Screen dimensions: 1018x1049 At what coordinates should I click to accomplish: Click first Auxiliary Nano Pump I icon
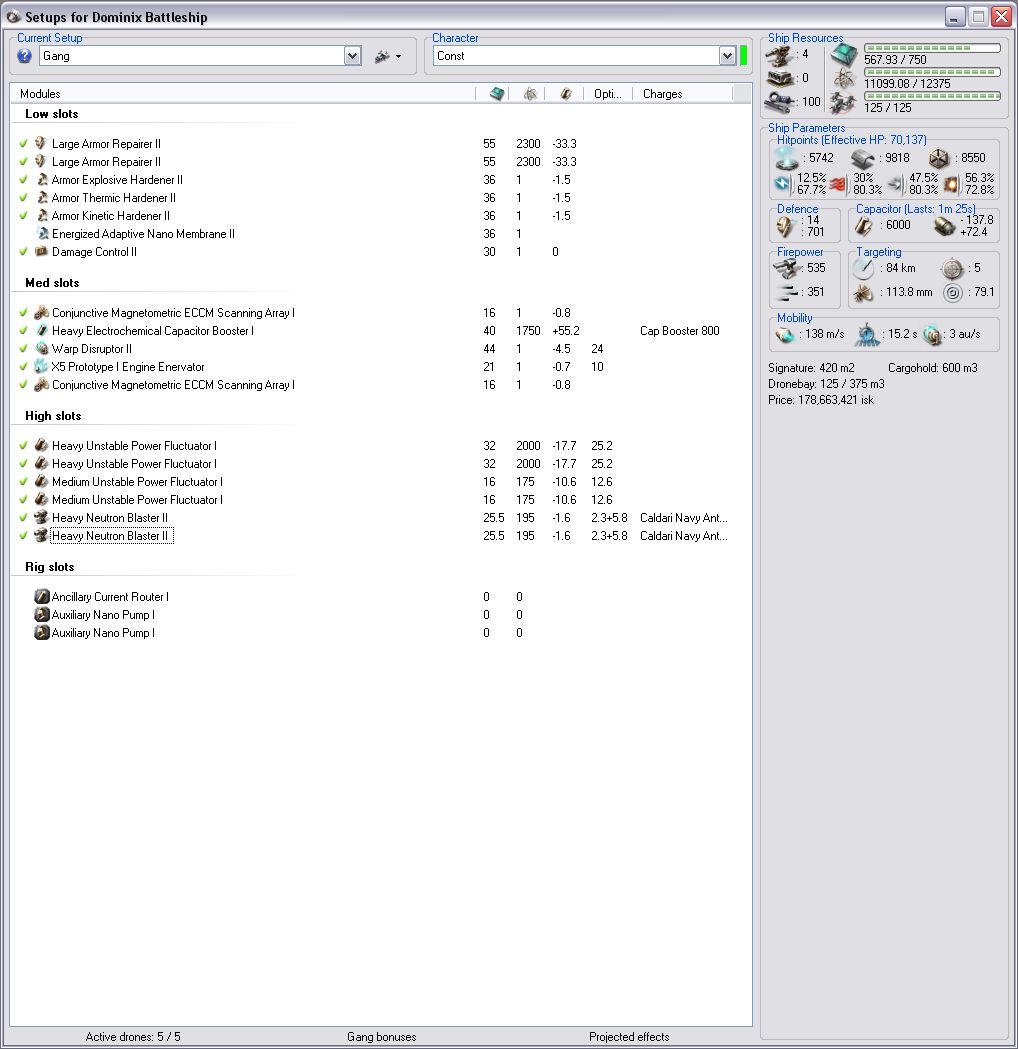point(41,614)
